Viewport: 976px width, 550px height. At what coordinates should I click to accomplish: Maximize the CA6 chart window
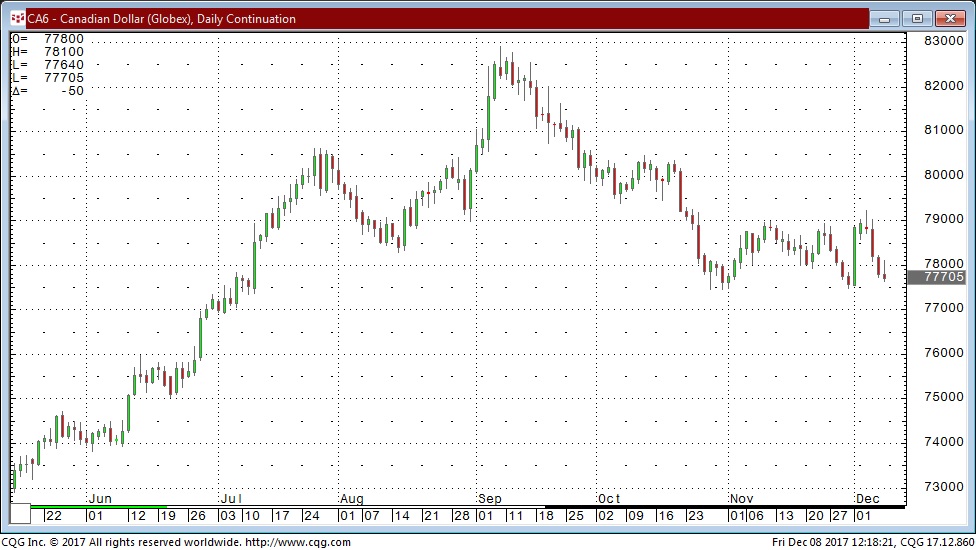tap(917, 19)
